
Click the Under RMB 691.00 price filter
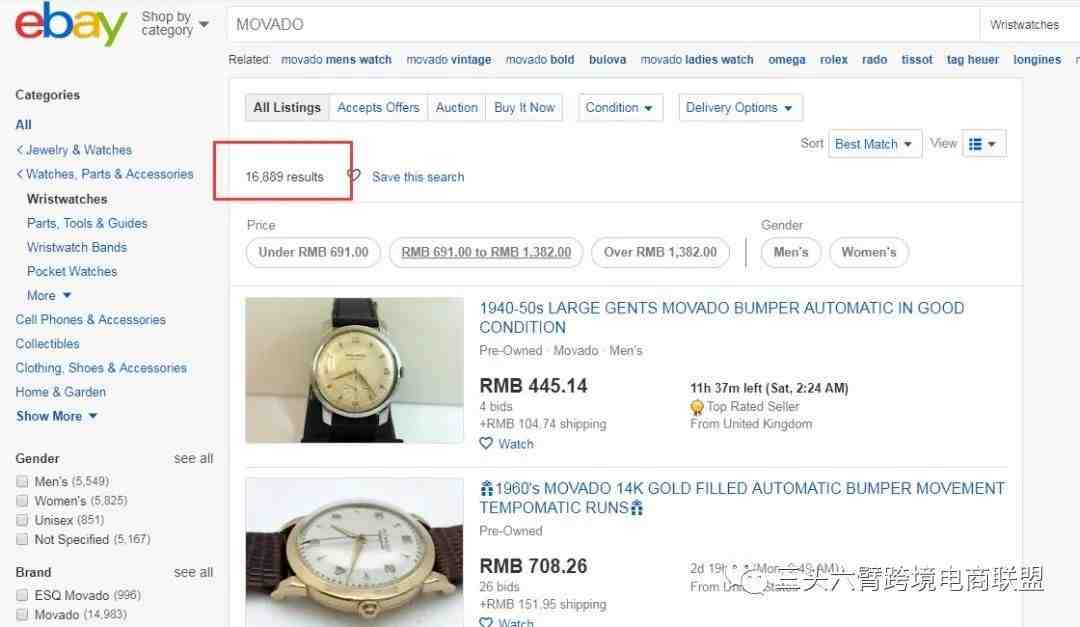pyautogui.click(x=313, y=252)
